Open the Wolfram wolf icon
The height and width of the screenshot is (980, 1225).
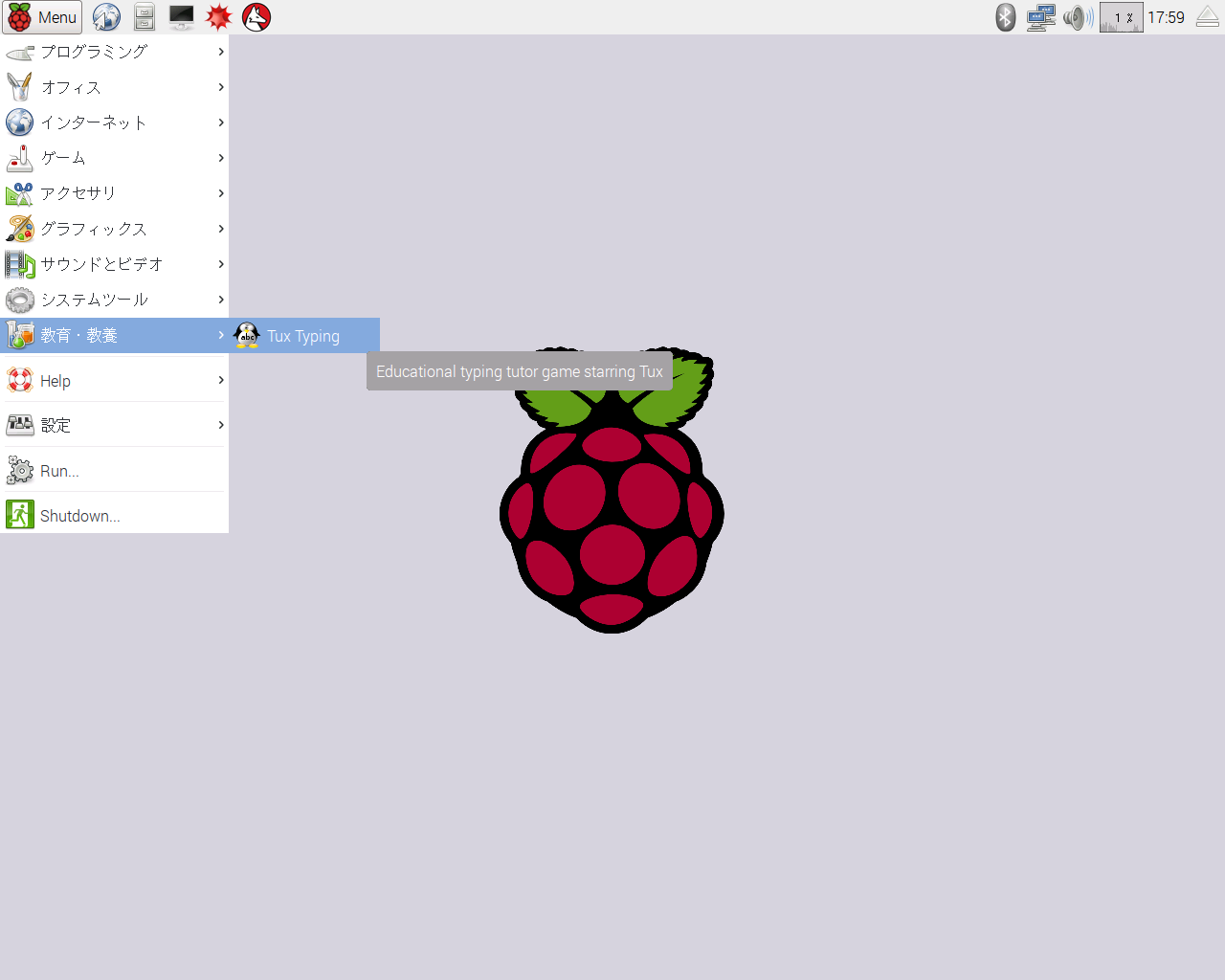tap(256, 17)
